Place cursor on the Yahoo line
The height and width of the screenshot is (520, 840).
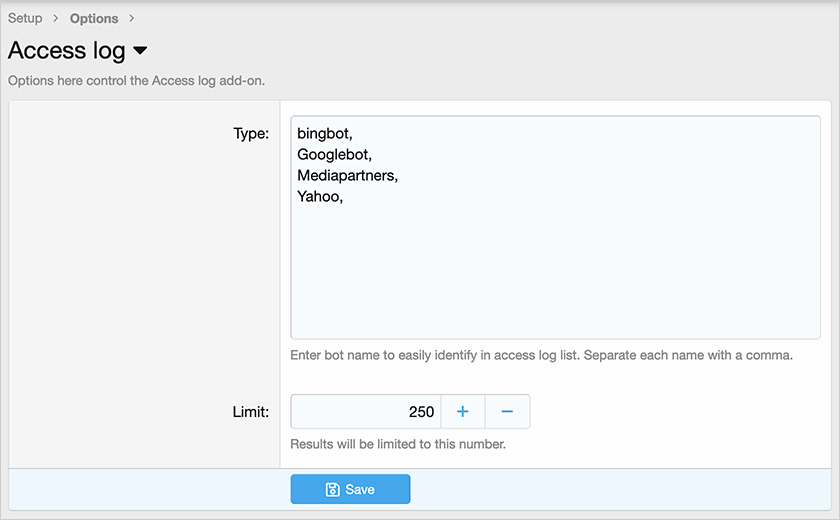[x=320, y=197]
